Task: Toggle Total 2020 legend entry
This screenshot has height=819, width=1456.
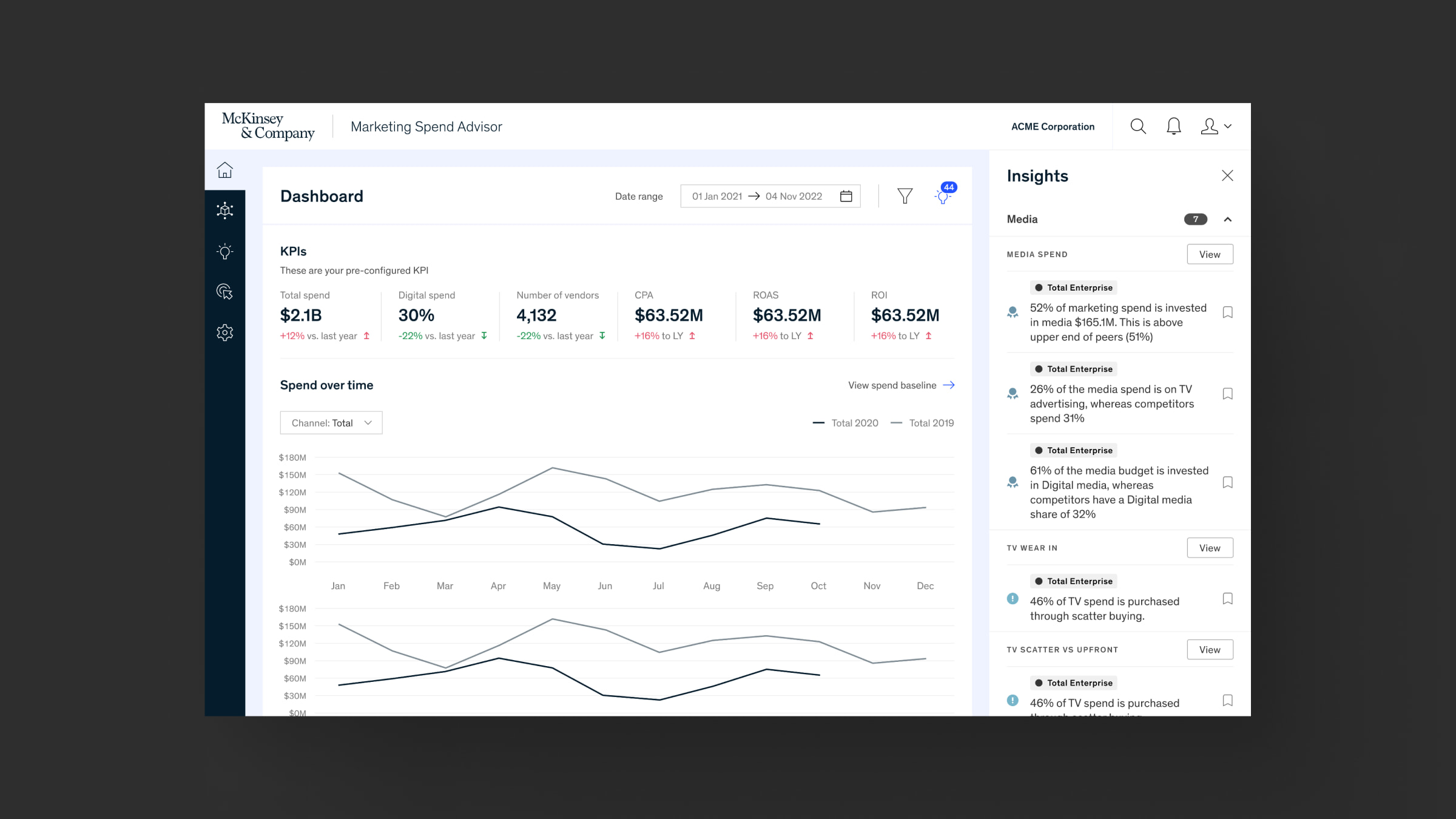Action: 846,423
